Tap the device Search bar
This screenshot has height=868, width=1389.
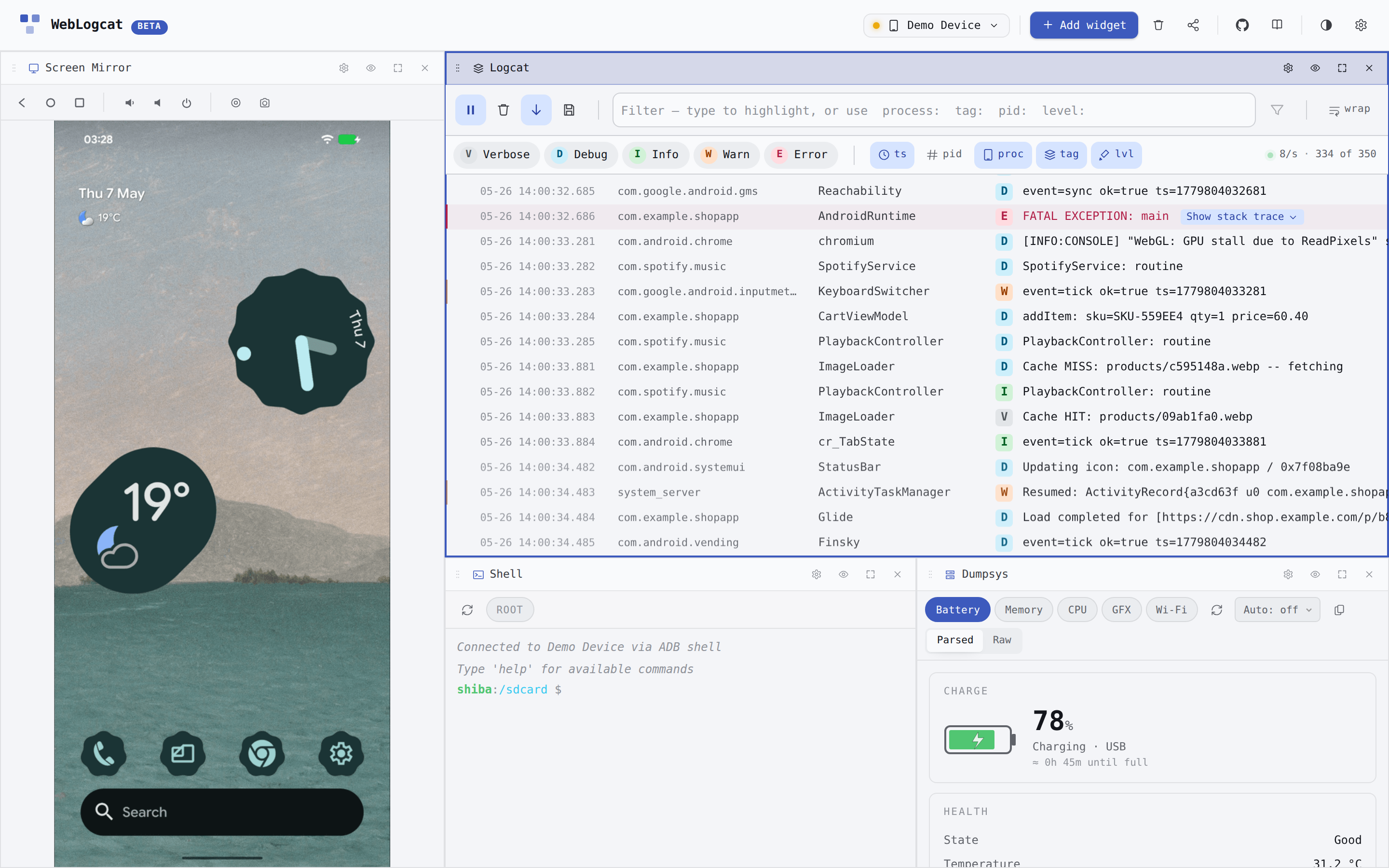(x=222, y=812)
